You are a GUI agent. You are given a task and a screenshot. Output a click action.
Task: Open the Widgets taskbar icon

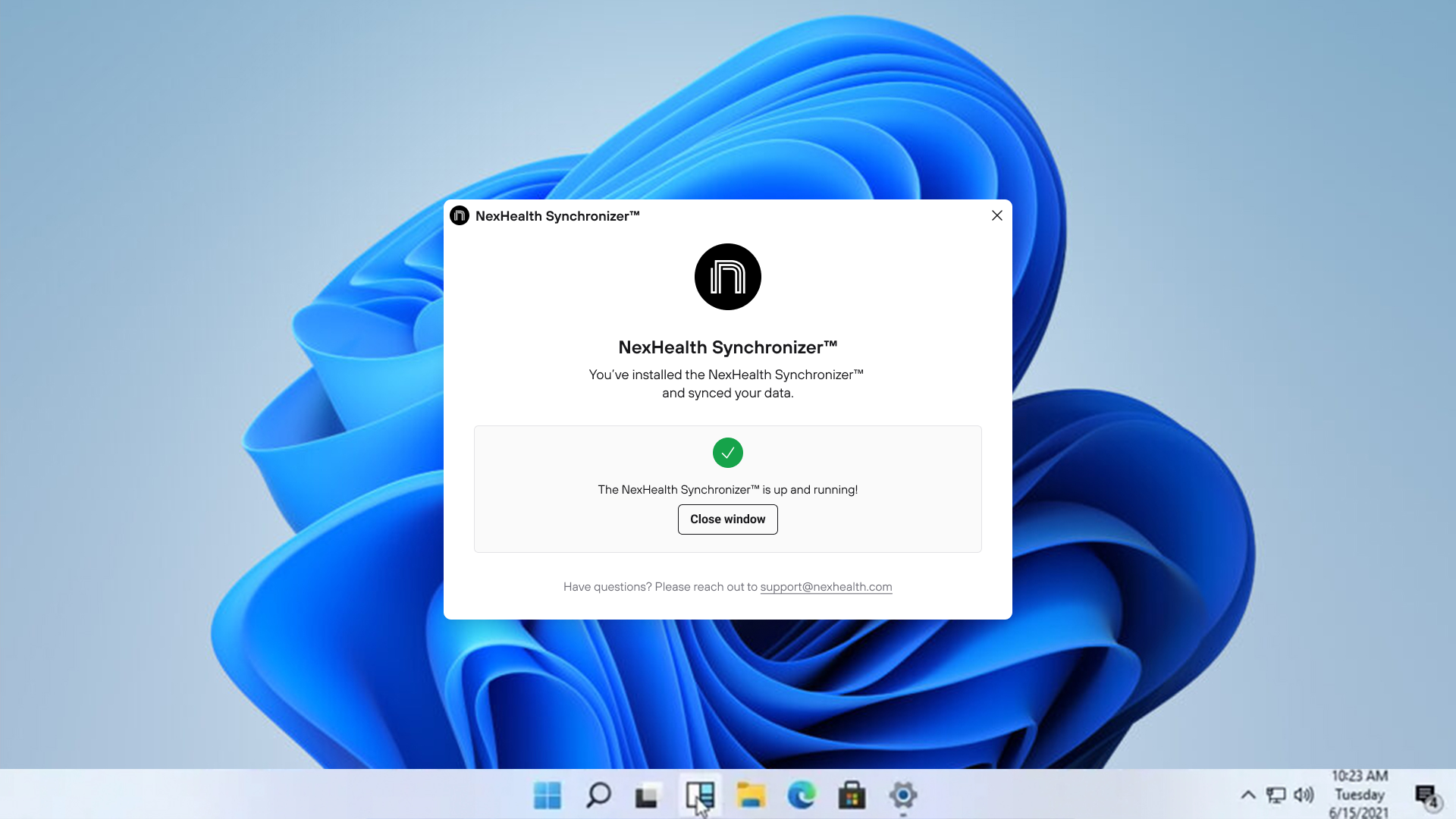point(700,795)
